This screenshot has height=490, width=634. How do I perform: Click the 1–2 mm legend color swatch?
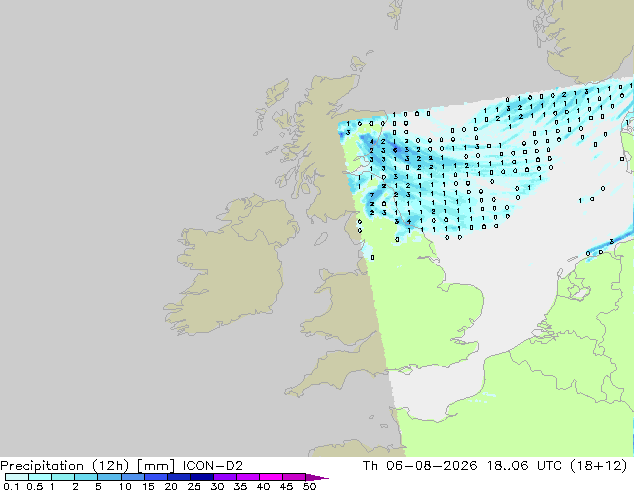coord(63,477)
